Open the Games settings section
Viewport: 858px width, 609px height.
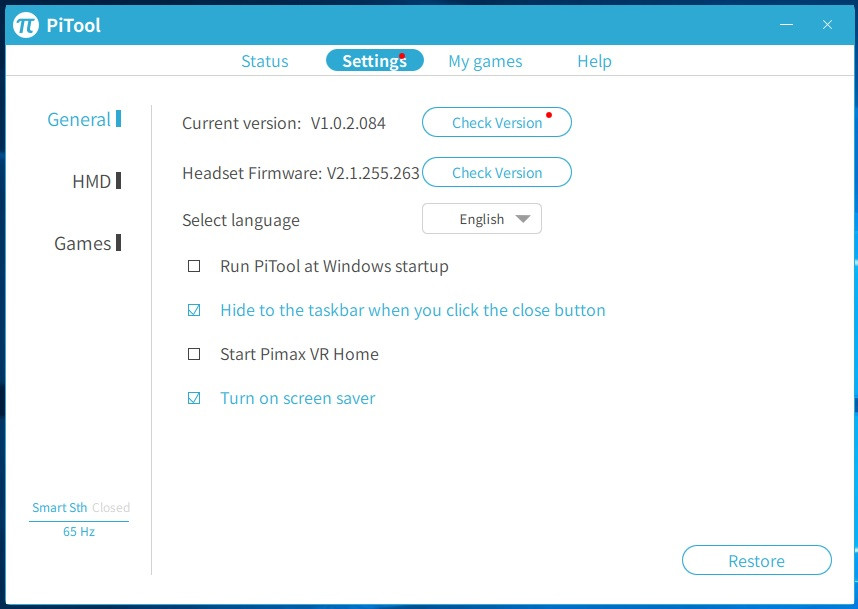[88, 243]
